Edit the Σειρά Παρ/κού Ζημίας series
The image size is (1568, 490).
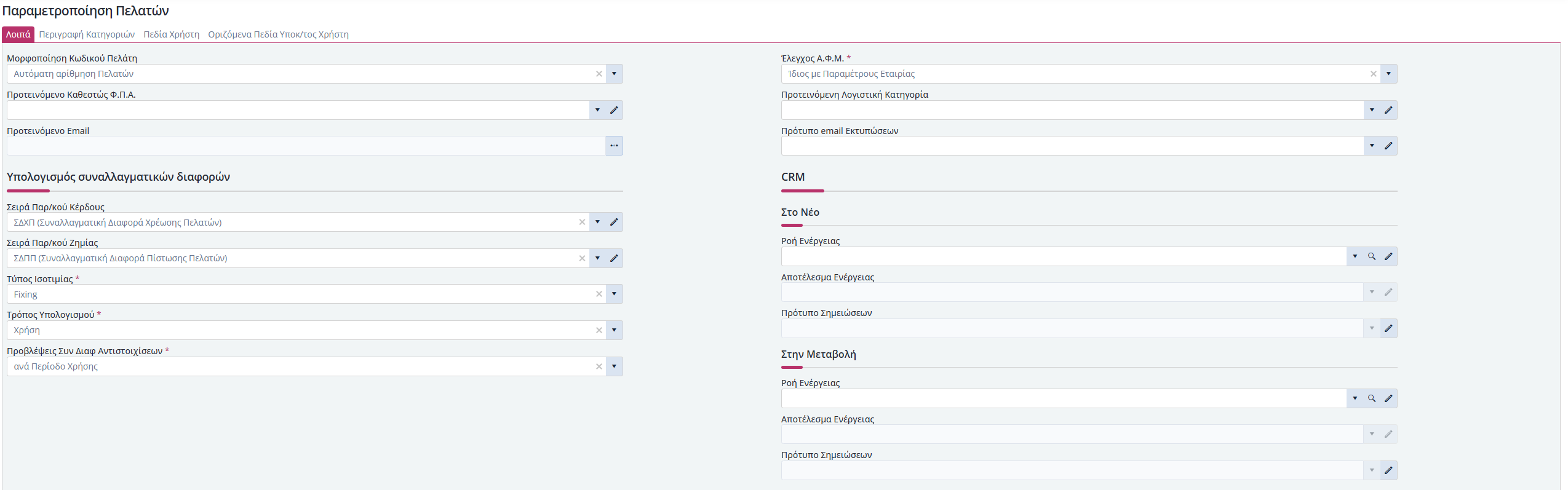coord(614,258)
